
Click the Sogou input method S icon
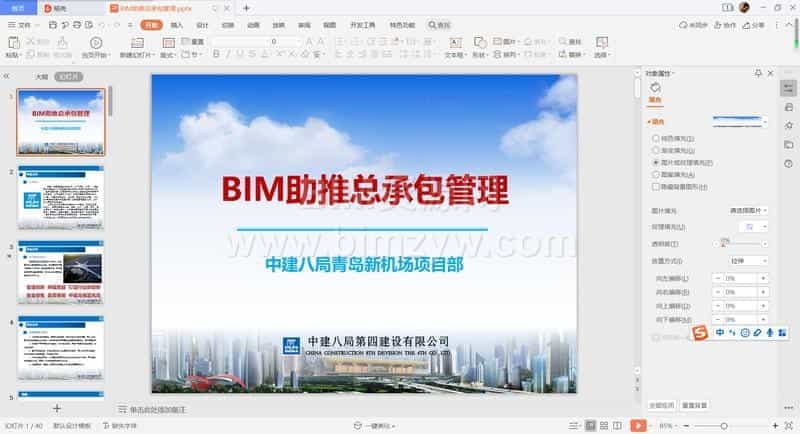[700, 333]
